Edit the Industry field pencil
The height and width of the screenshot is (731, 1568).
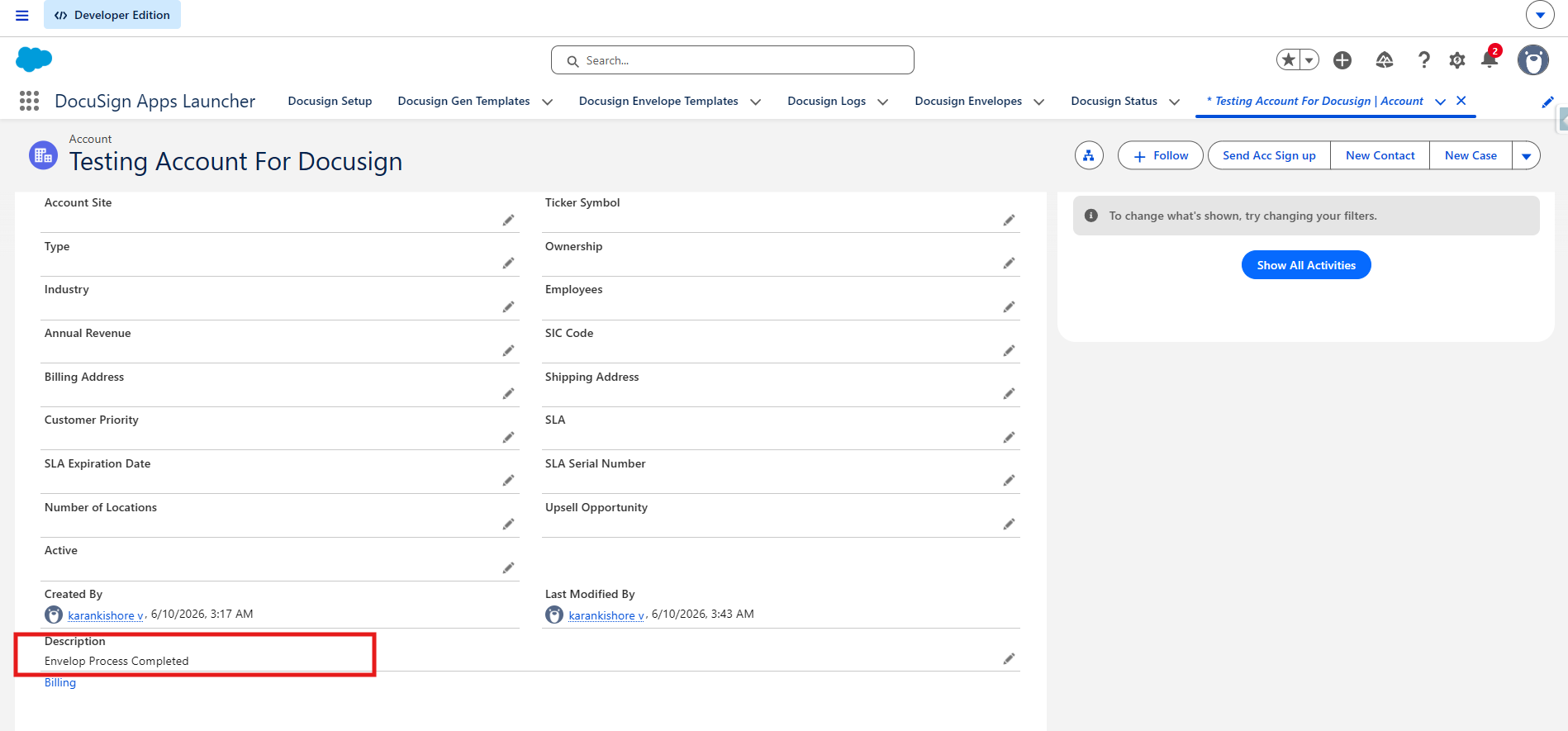coord(508,306)
